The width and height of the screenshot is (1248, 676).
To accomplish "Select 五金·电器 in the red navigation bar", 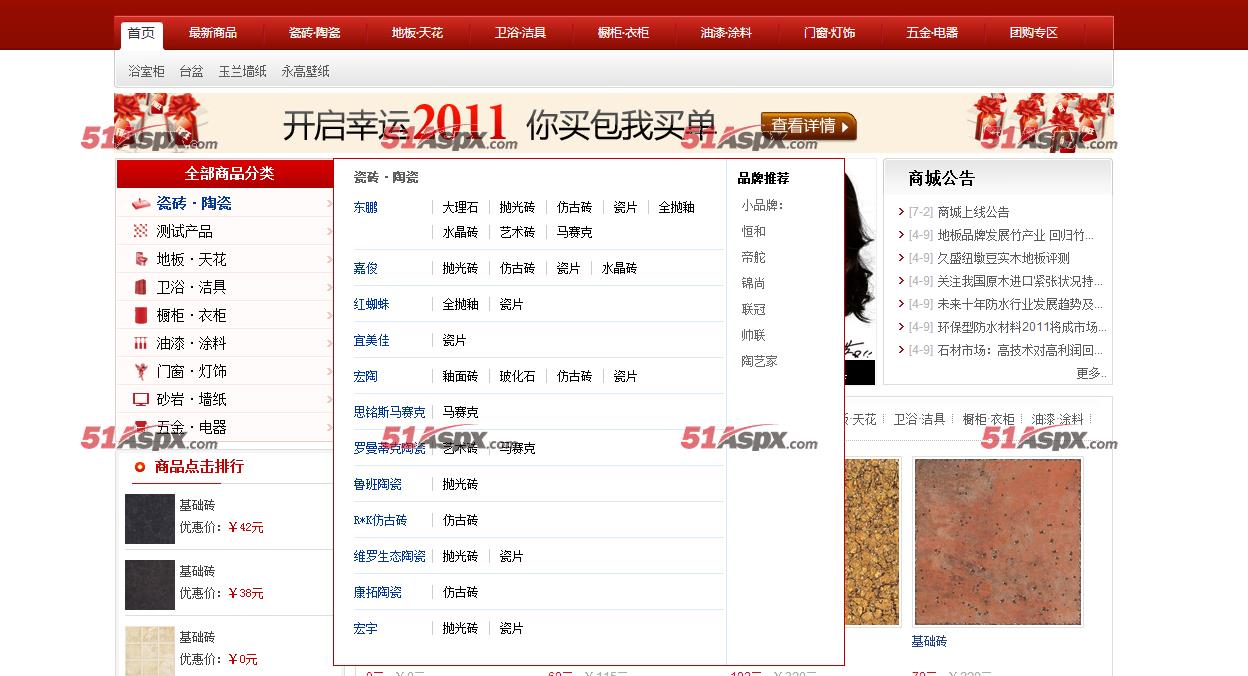I will coord(932,33).
